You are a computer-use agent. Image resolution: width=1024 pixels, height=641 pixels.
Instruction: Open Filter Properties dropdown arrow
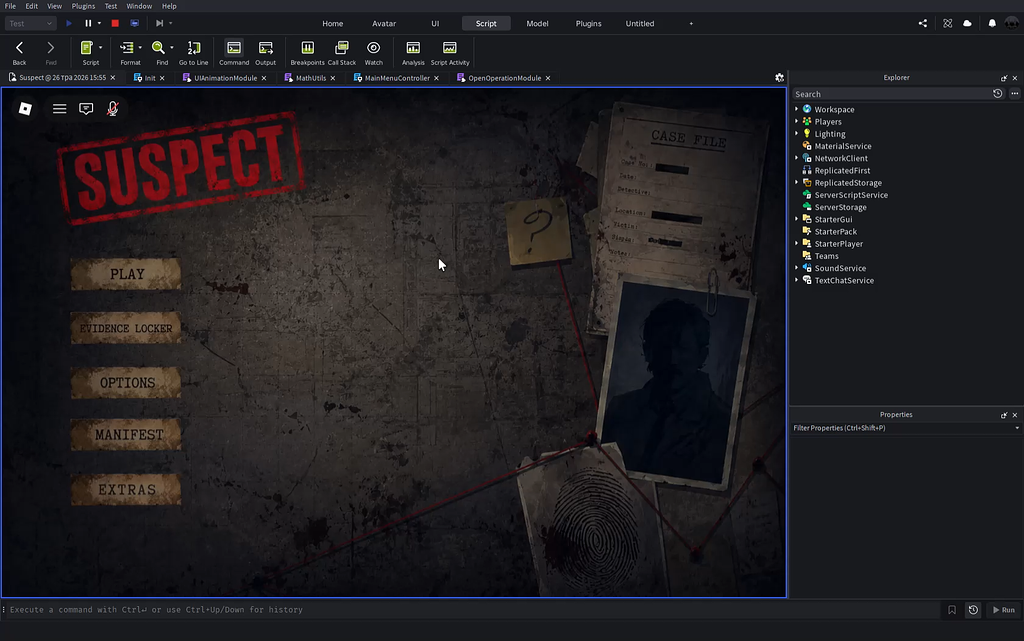(1016, 428)
